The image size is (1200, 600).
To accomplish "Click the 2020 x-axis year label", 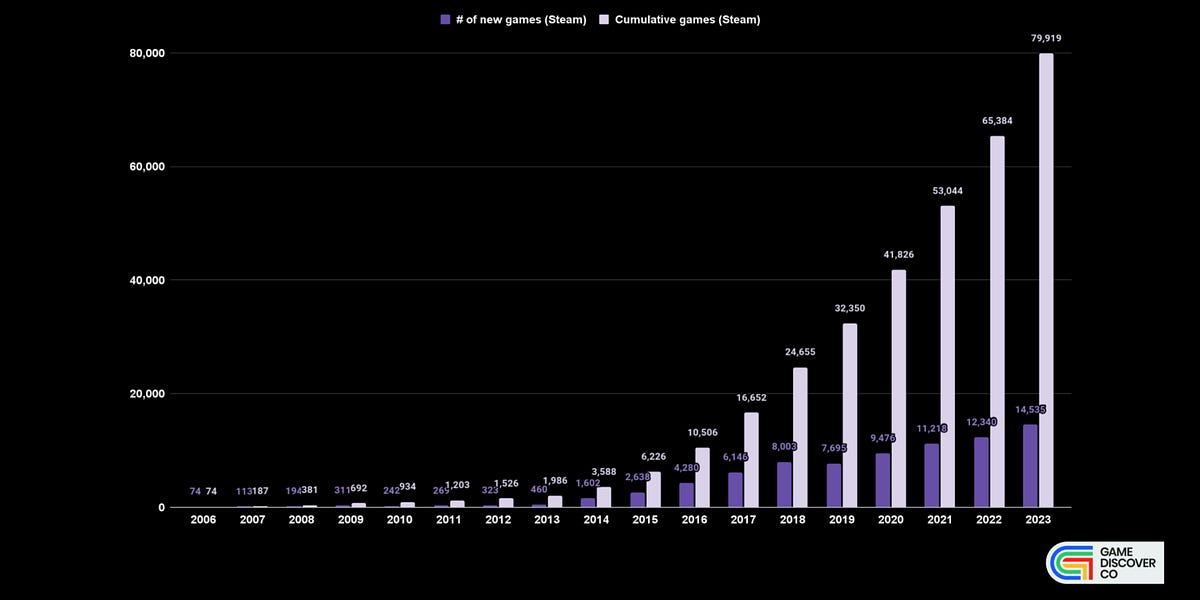I will 891,520.
